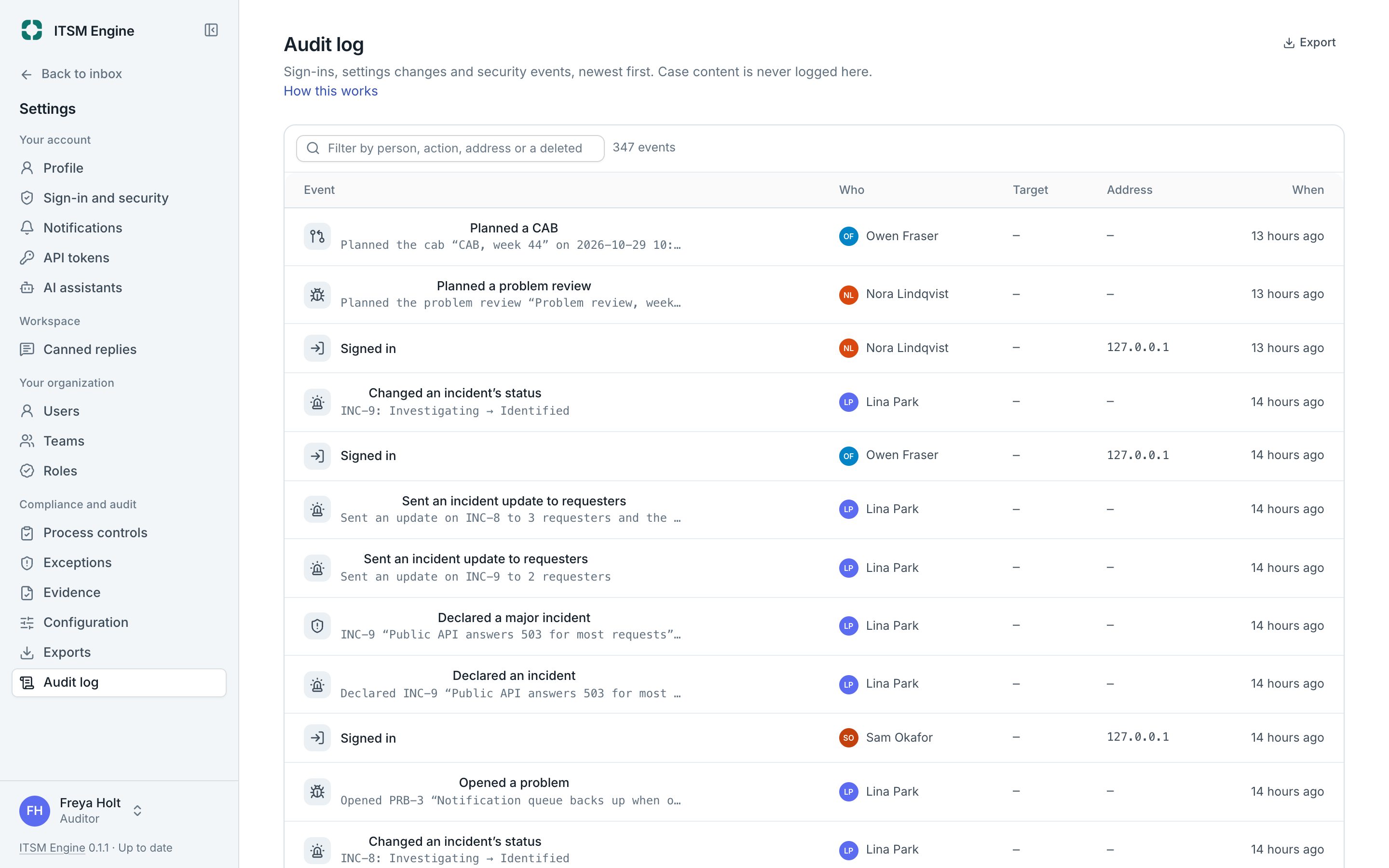Open the ITSM Engine version link
Viewport: 1389px width, 868px height.
[52, 847]
